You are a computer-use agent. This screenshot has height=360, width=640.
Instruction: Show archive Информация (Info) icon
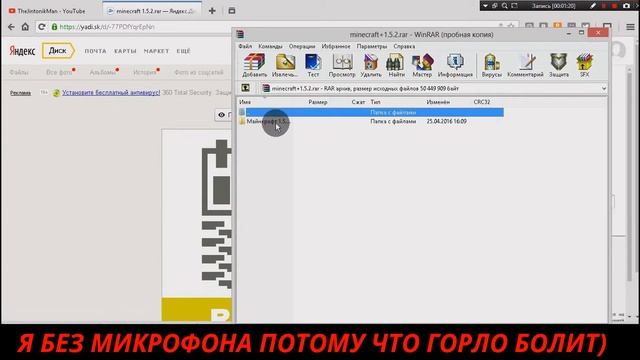tap(455, 65)
